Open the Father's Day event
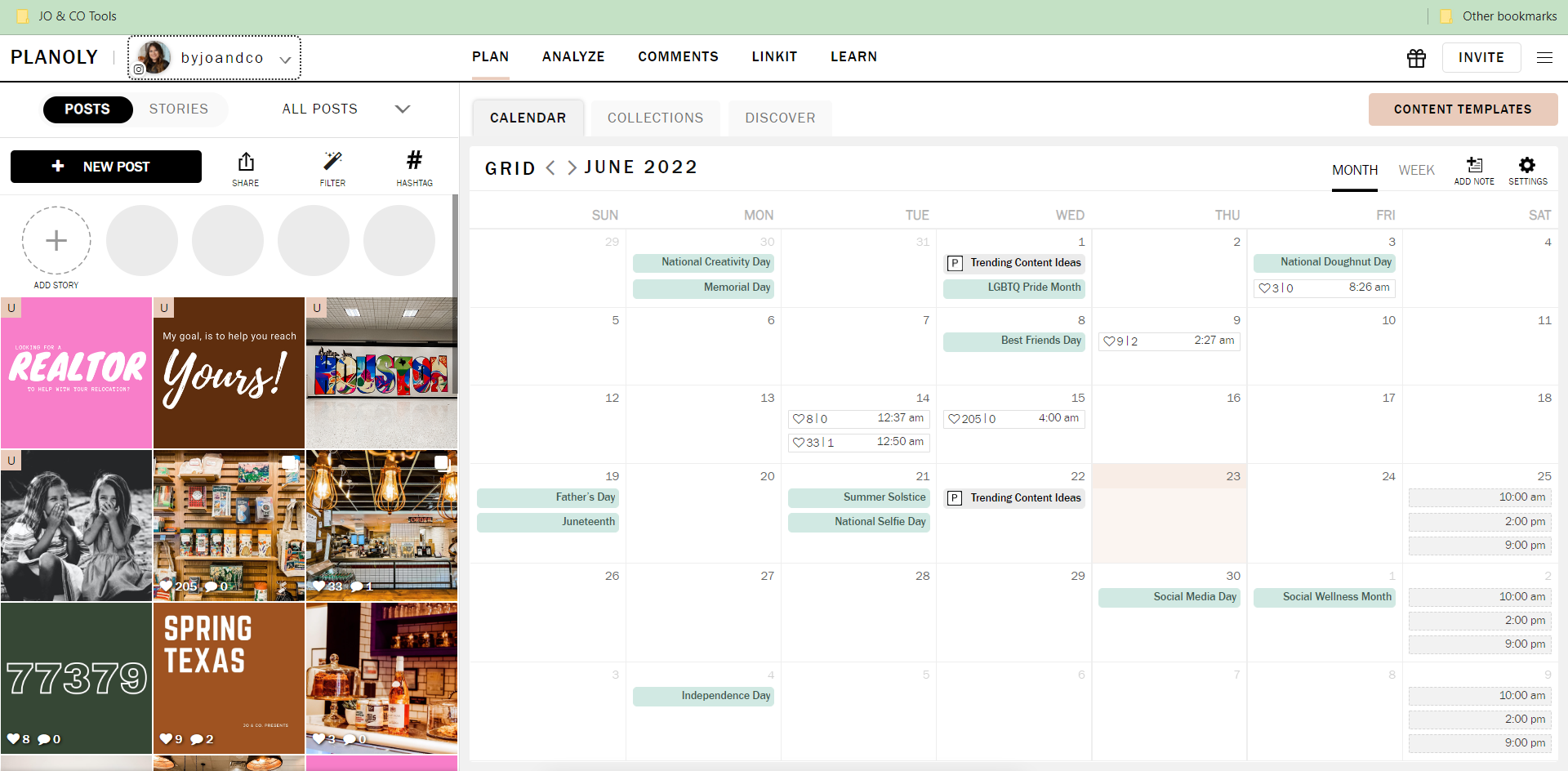The height and width of the screenshot is (771, 1568). coord(548,497)
